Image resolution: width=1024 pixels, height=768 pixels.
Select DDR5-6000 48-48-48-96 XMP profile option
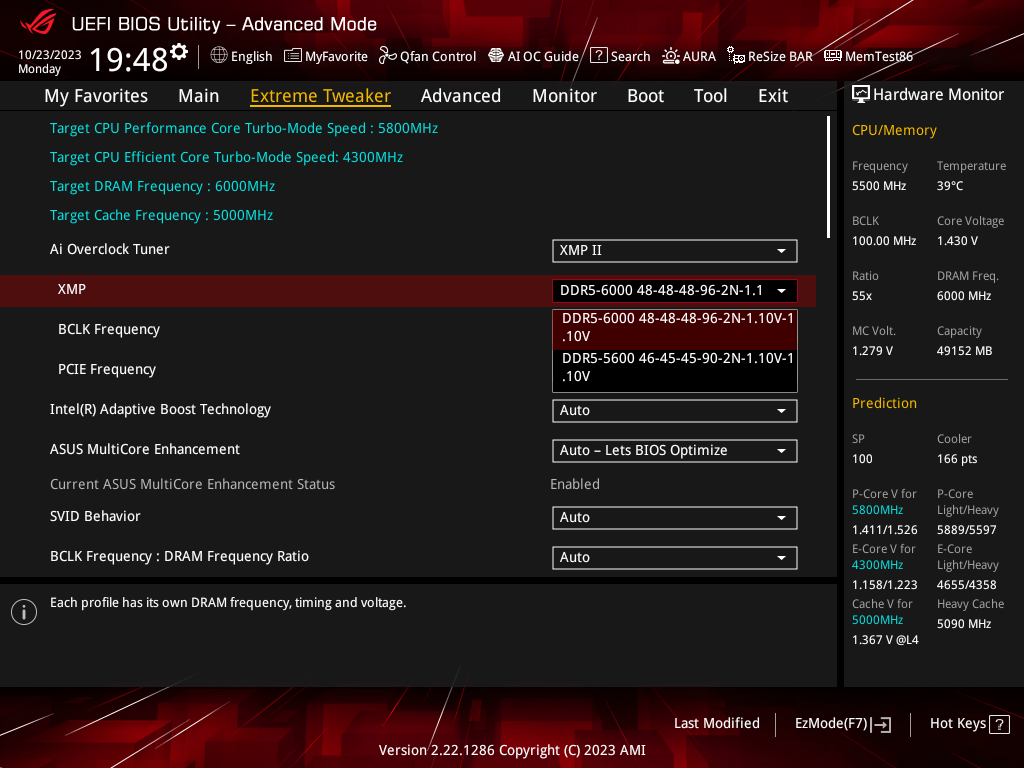675,328
